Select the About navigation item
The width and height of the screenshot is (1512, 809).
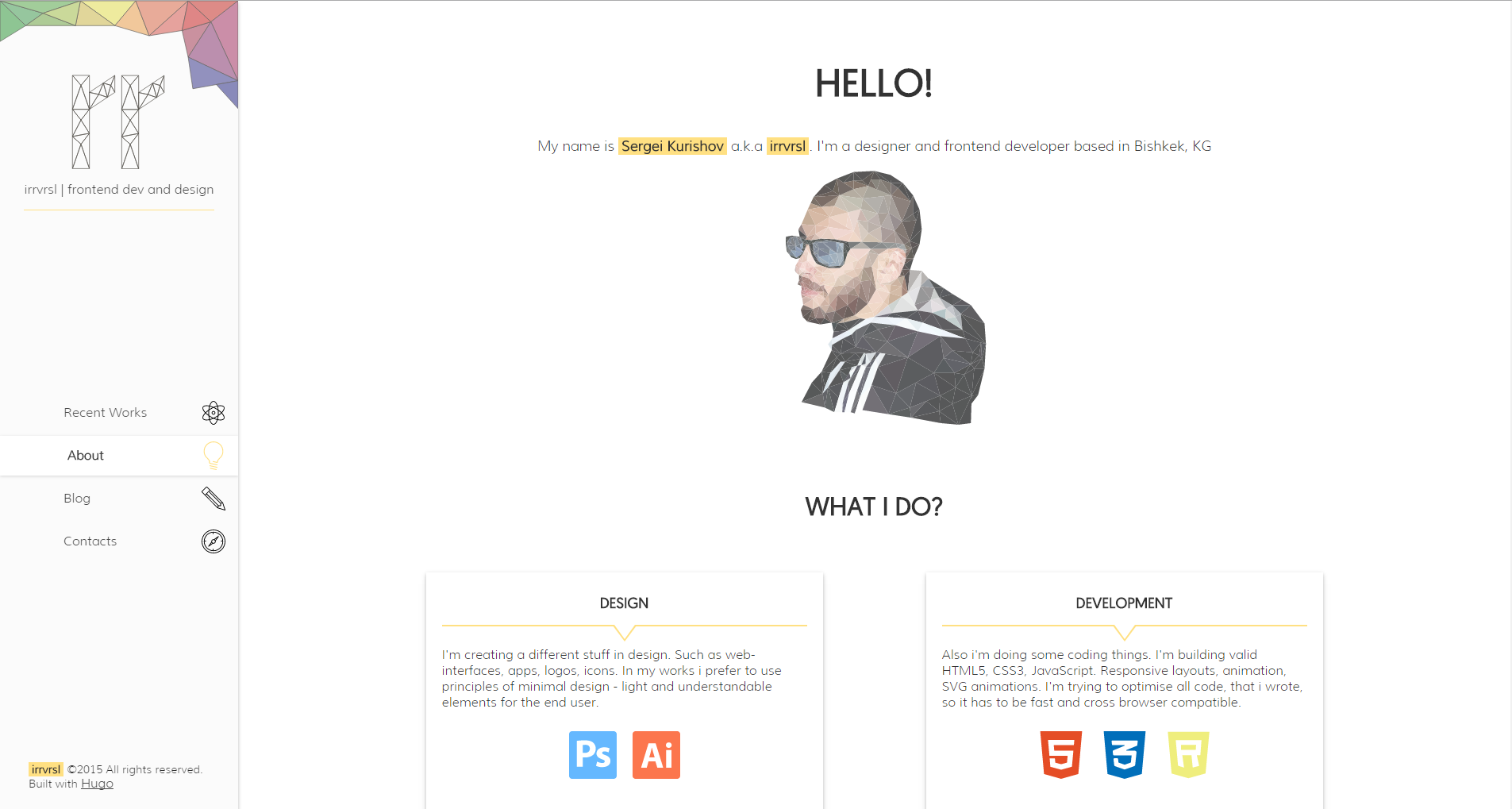click(84, 455)
